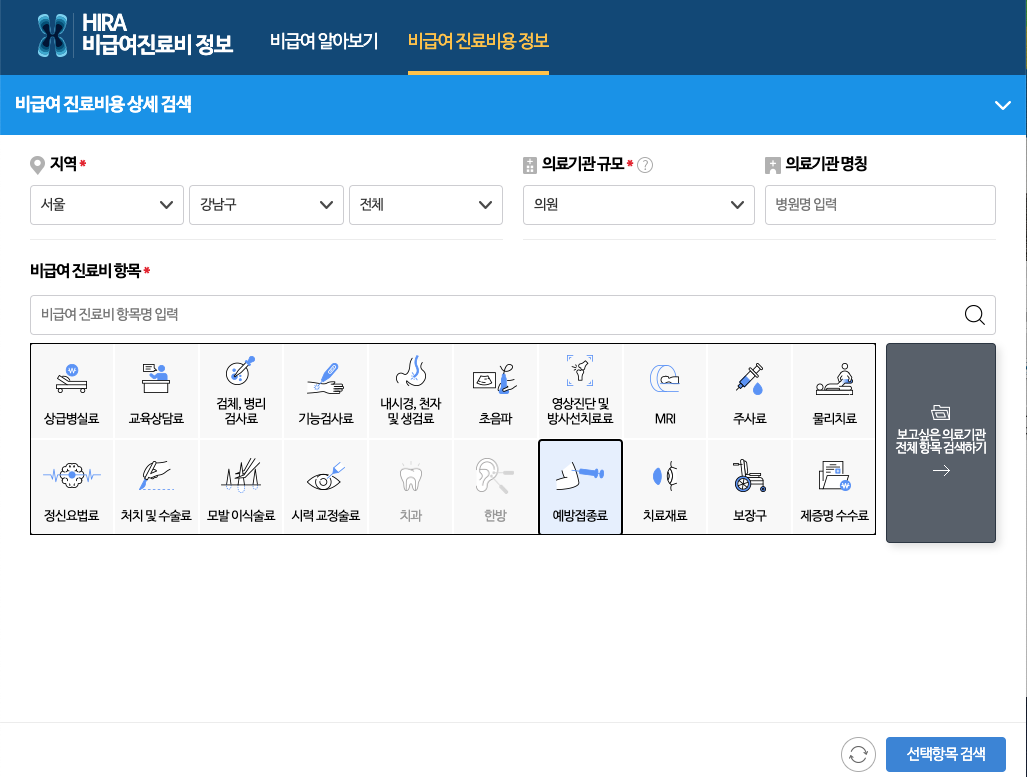
Task: Select the 초음파 (ultrasound) icon
Action: pos(495,390)
